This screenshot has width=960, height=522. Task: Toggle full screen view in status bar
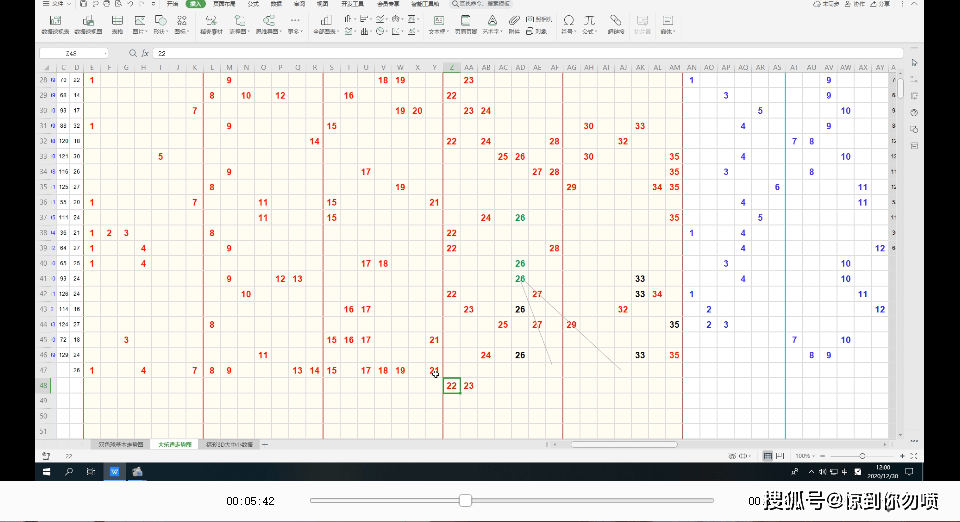point(913,456)
